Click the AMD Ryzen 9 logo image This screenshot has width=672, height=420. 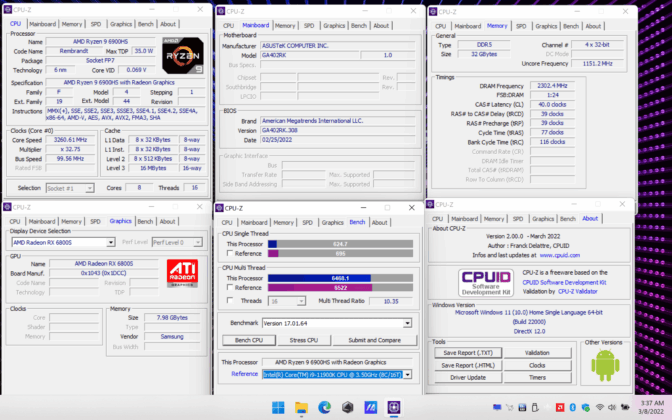click(x=183, y=55)
